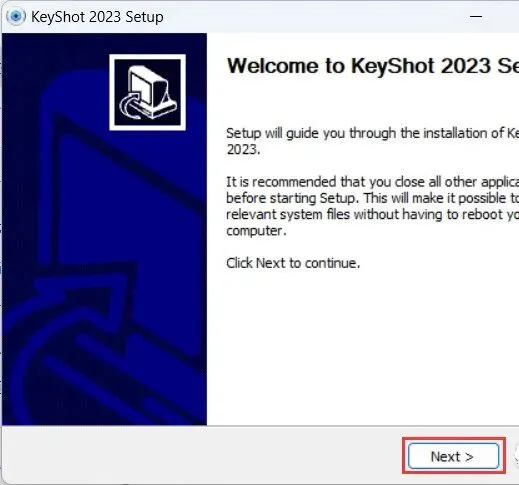Image resolution: width=519 pixels, height=485 pixels.
Task: Click the "relevant system files without having" line
Action: [373, 214]
